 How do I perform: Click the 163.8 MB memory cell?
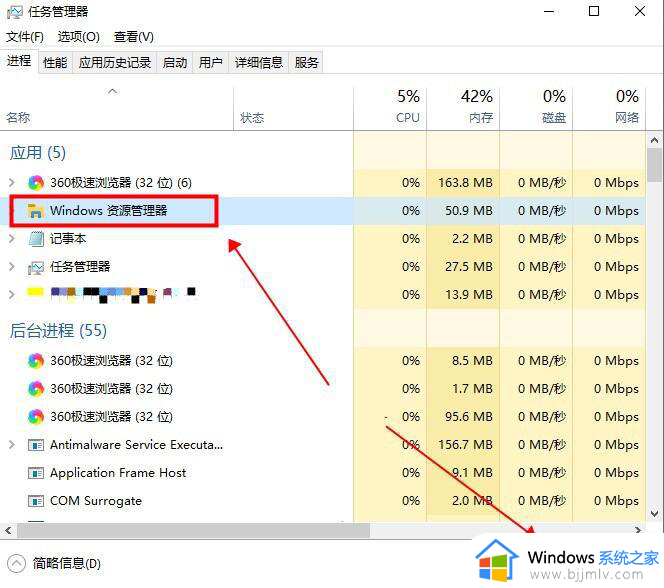(463, 183)
